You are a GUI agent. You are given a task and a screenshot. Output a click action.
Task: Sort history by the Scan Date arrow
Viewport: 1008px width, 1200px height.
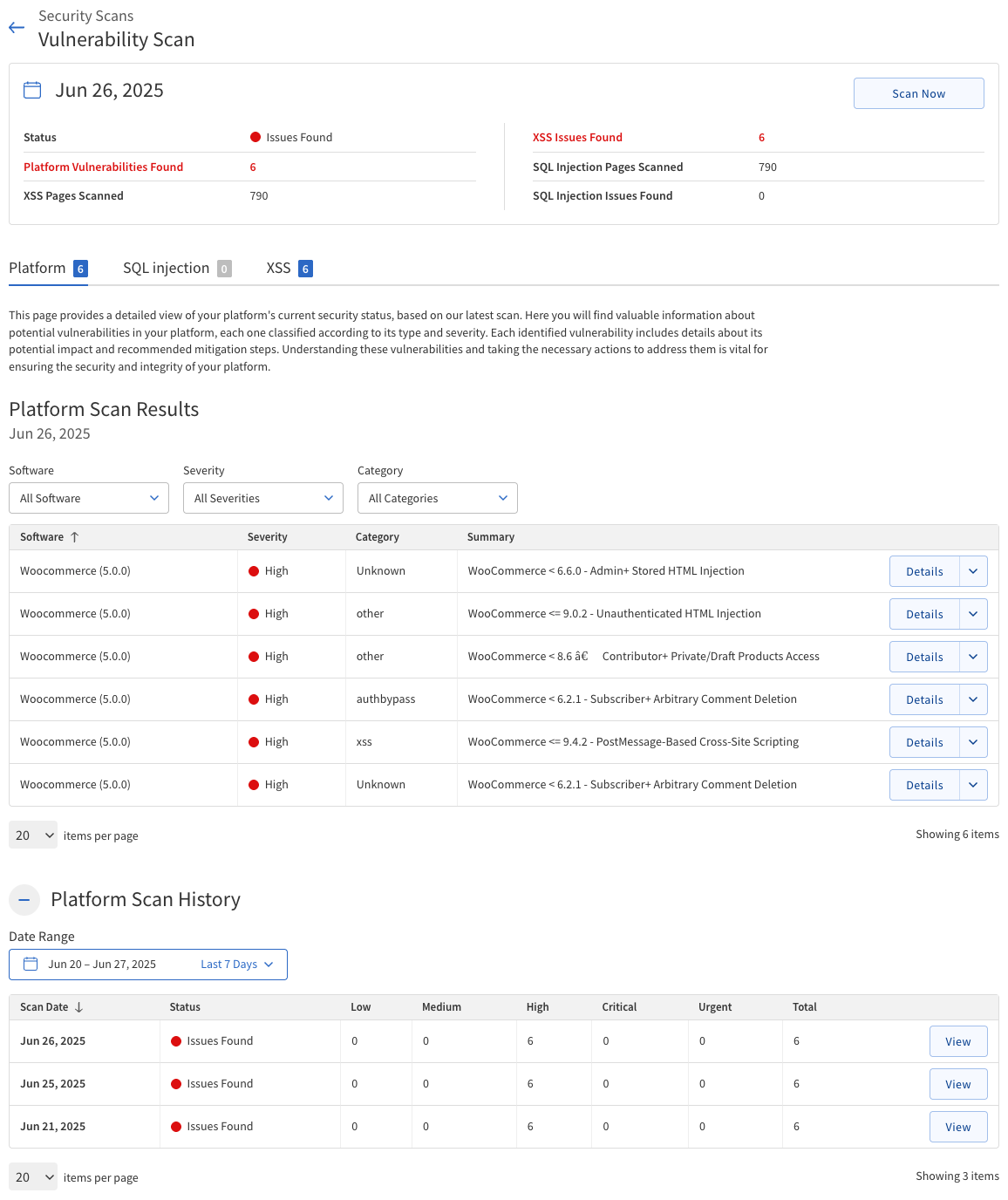coord(79,1007)
